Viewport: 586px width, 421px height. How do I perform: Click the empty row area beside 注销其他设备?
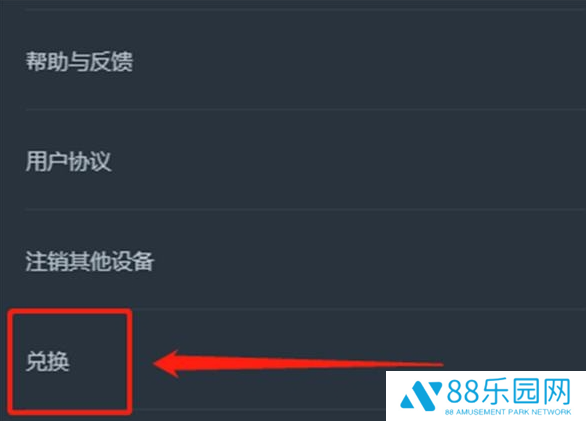(370, 261)
